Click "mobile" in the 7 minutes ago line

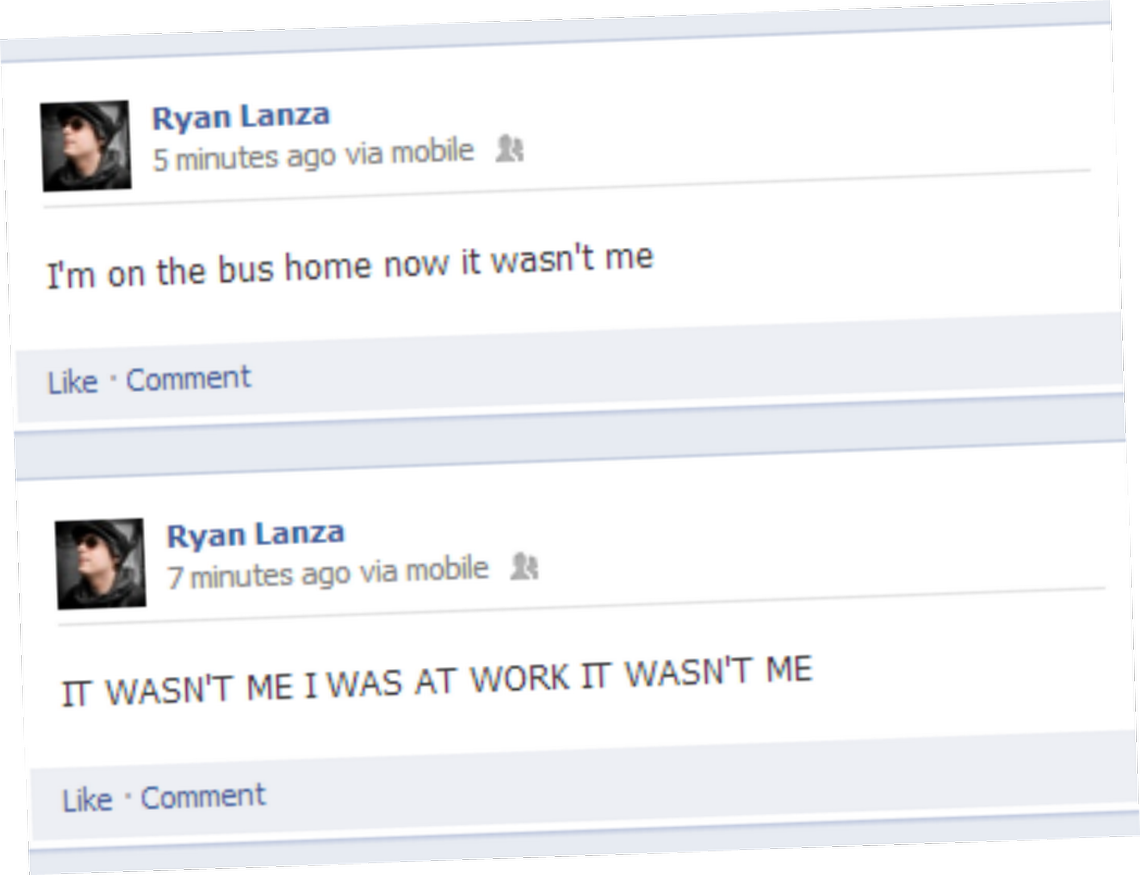coord(446,569)
